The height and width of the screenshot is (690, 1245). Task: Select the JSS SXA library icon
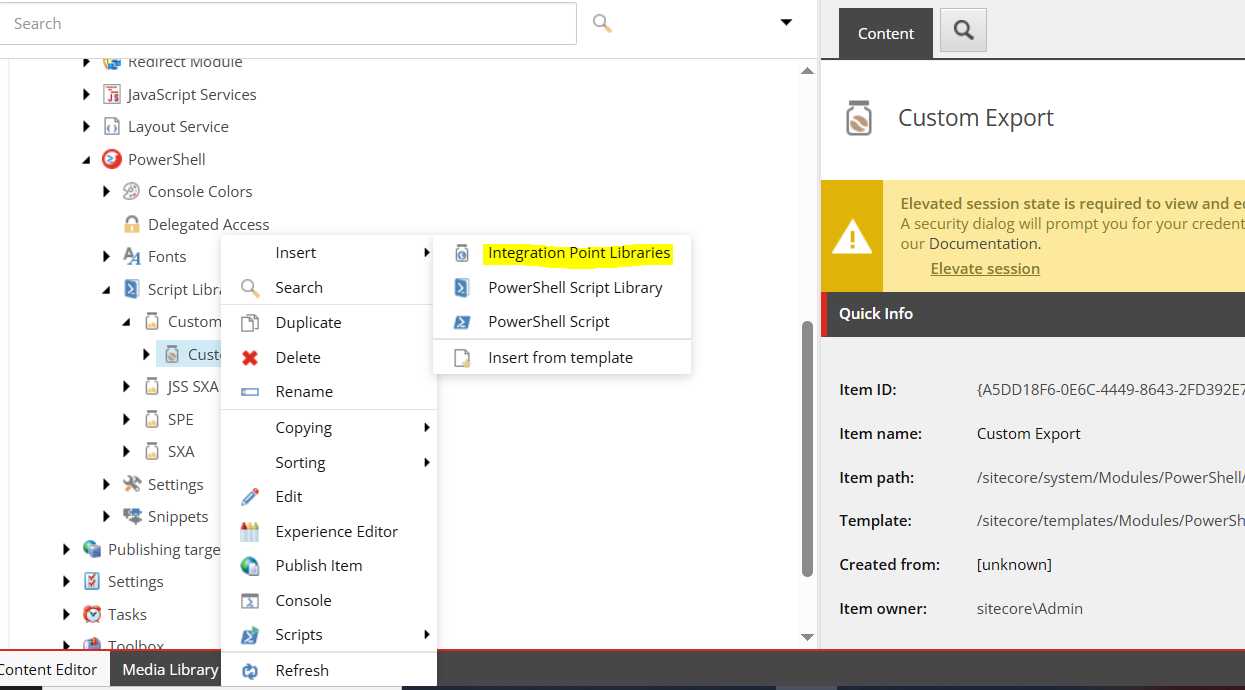(x=152, y=386)
